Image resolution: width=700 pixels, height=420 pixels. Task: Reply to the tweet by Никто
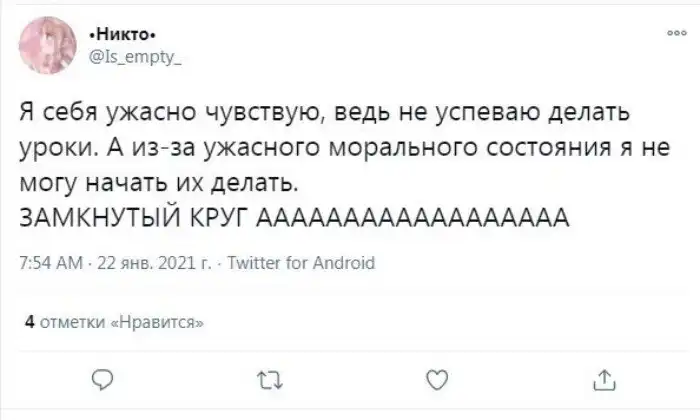click(101, 380)
